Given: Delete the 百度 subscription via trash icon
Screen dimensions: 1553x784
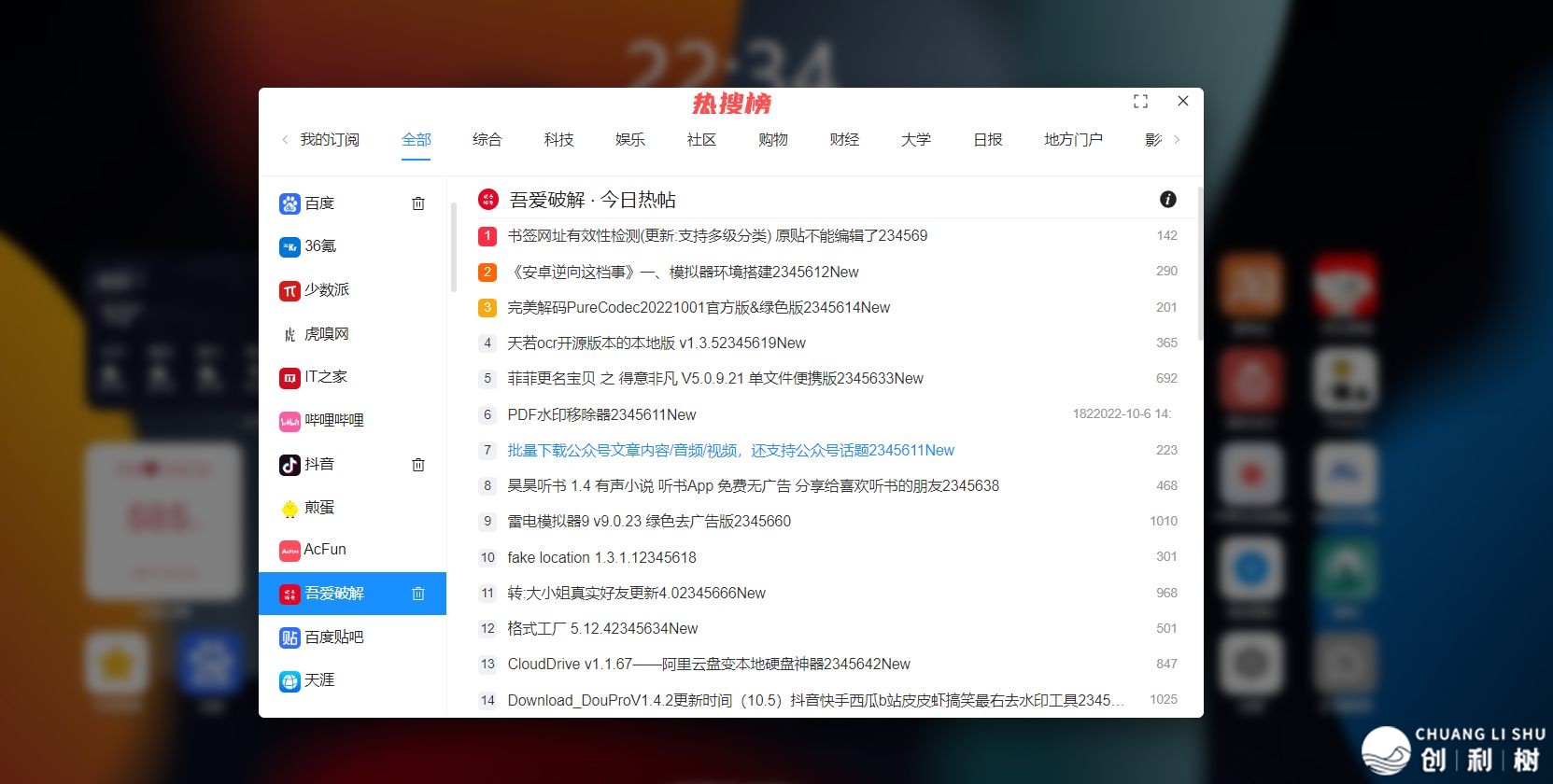Looking at the screenshot, I should pos(418,203).
